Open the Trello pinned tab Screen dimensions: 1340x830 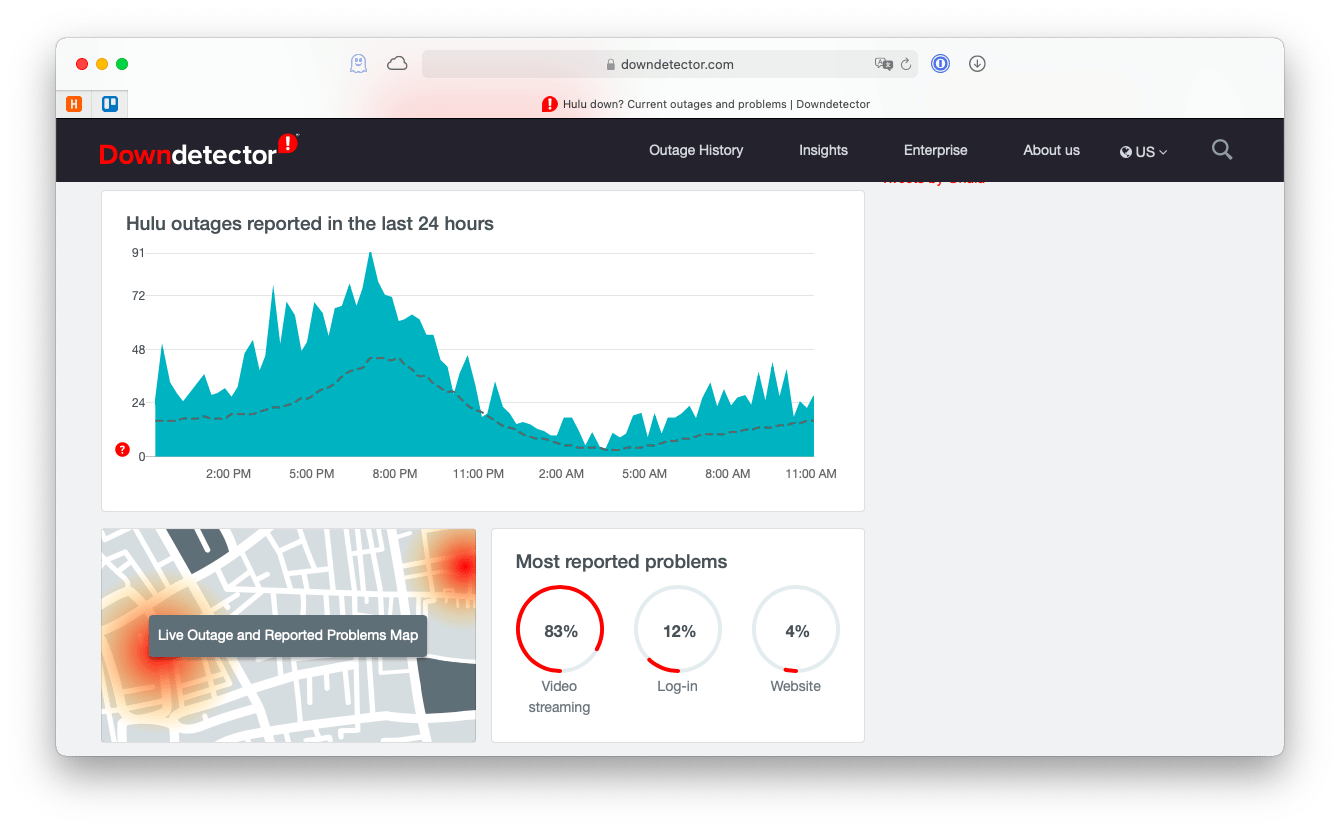pyautogui.click(x=110, y=103)
